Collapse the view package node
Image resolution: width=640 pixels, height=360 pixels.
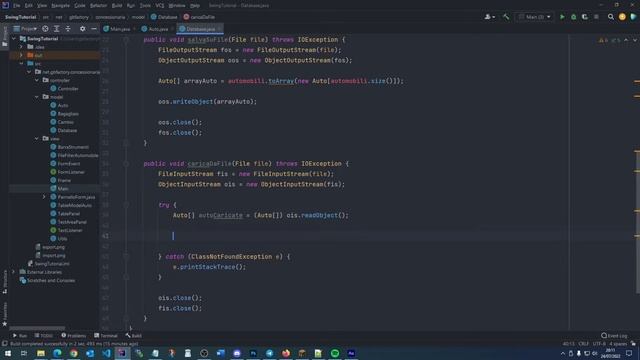click(x=37, y=138)
